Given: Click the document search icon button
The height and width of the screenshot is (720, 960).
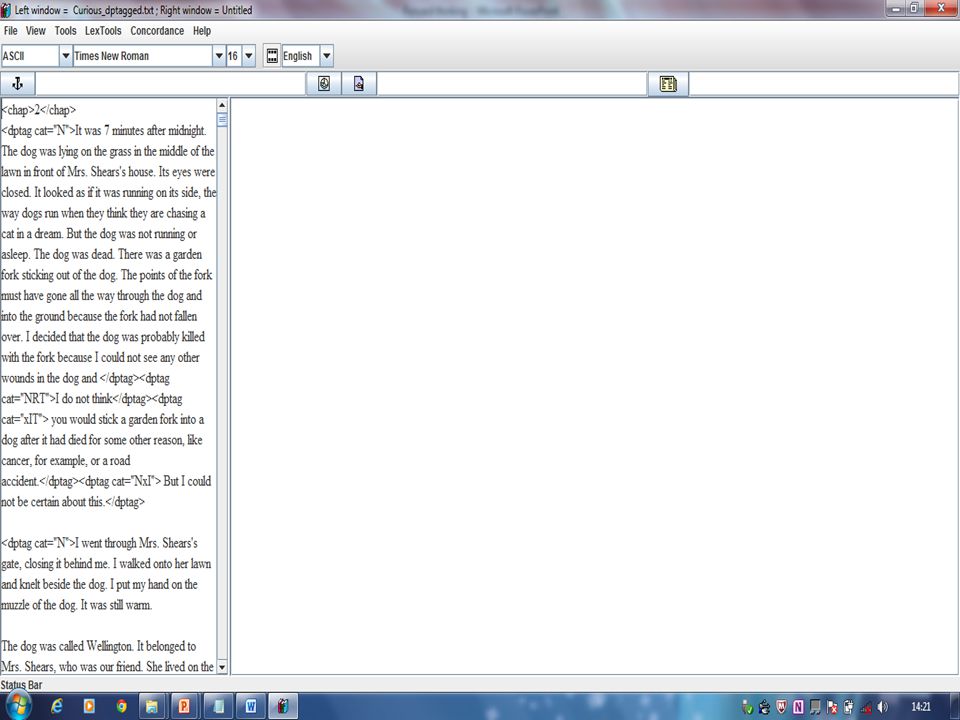Looking at the screenshot, I should click(359, 84).
